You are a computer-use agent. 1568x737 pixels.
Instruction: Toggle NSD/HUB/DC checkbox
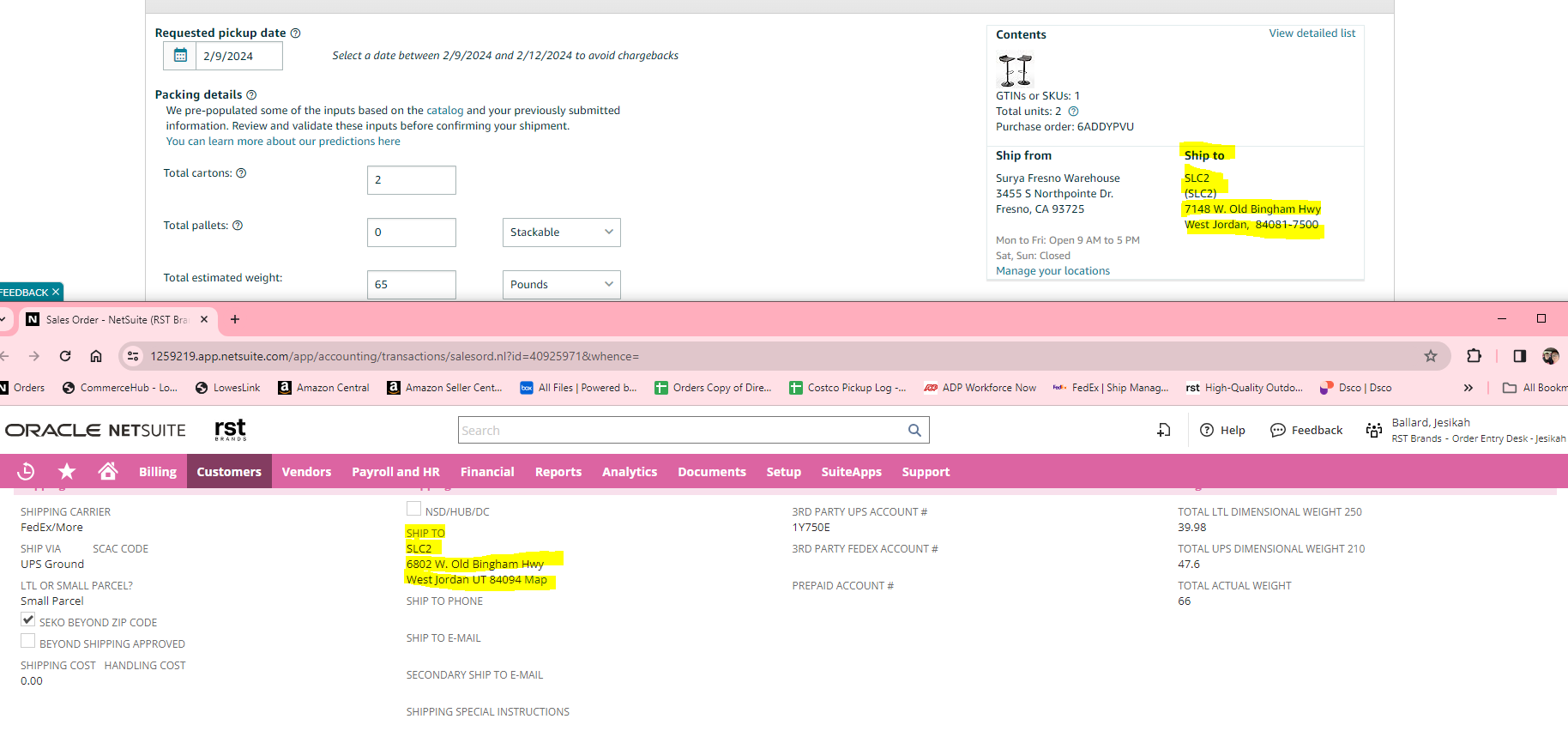tap(414, 509)
